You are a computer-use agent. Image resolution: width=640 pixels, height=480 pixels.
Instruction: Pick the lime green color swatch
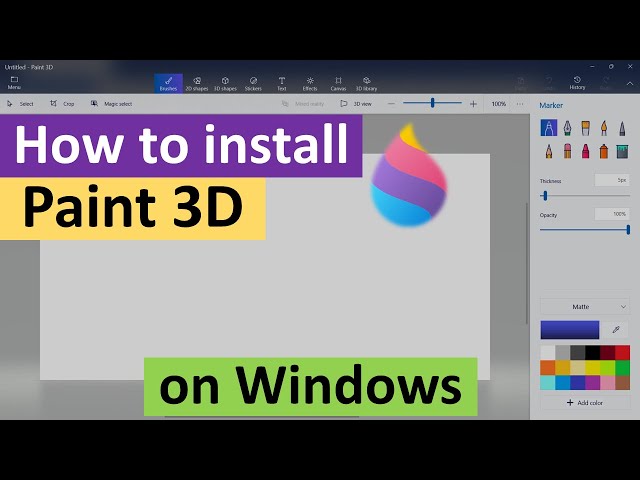coord(607,367)
